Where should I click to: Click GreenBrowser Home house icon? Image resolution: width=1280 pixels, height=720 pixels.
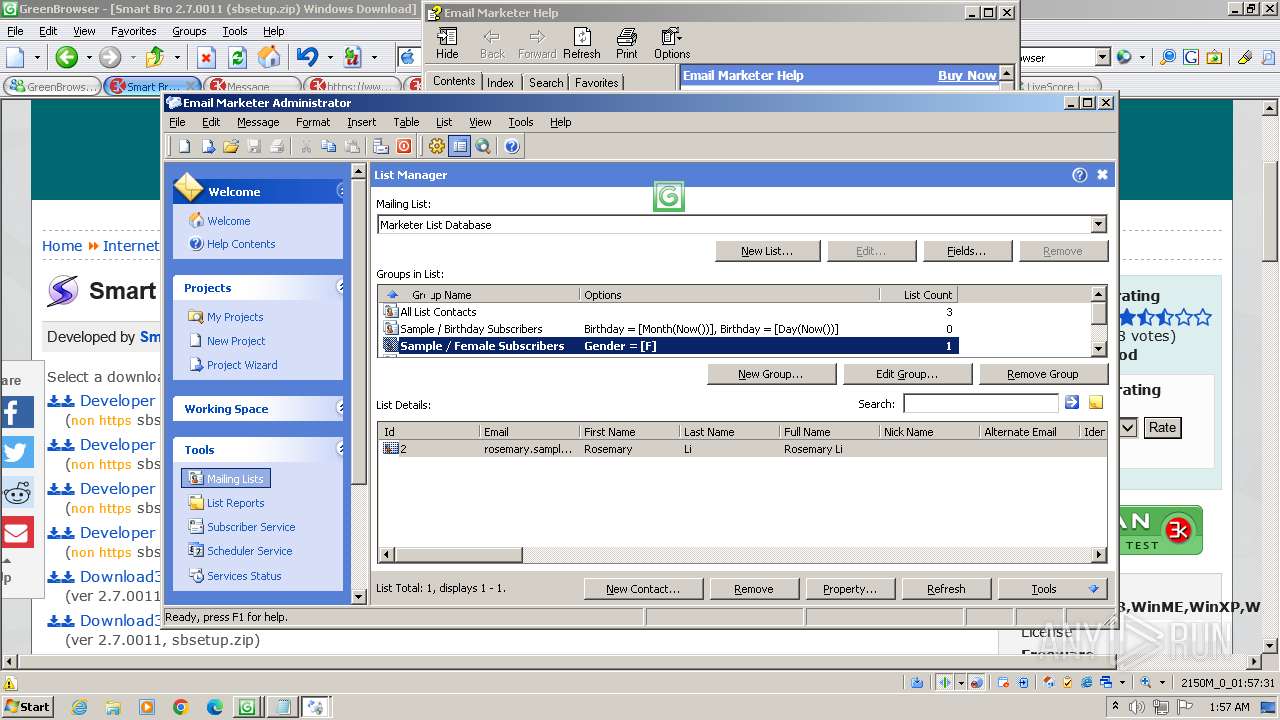pos(269,57)
